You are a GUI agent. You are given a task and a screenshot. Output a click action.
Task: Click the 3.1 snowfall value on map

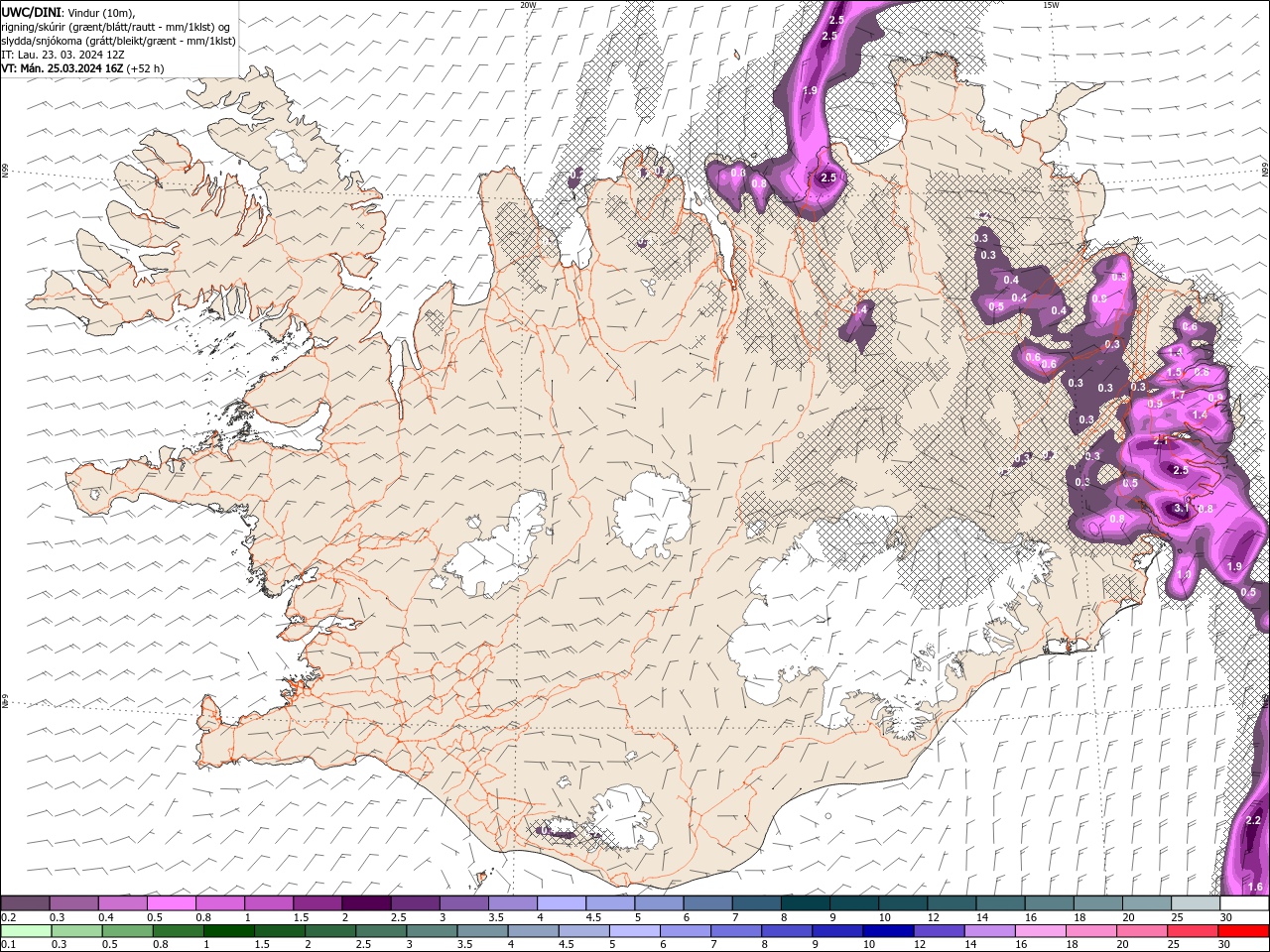(x=1181, y=509)
